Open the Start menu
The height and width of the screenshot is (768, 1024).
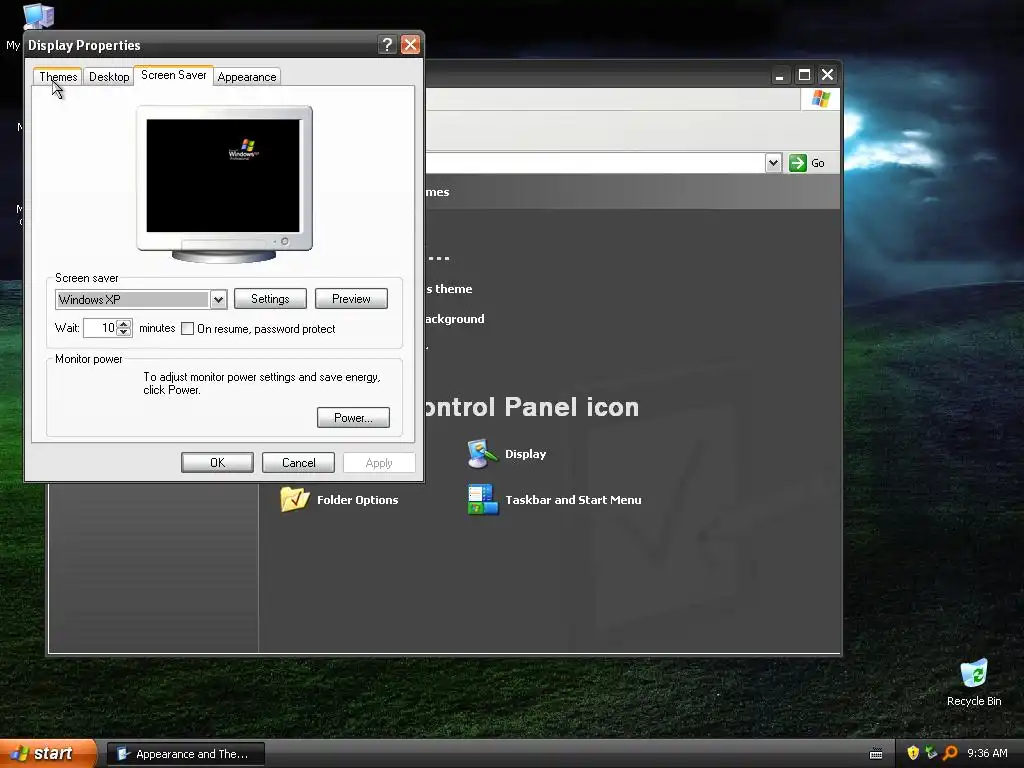pyautogui.click(x=47, y=753)
